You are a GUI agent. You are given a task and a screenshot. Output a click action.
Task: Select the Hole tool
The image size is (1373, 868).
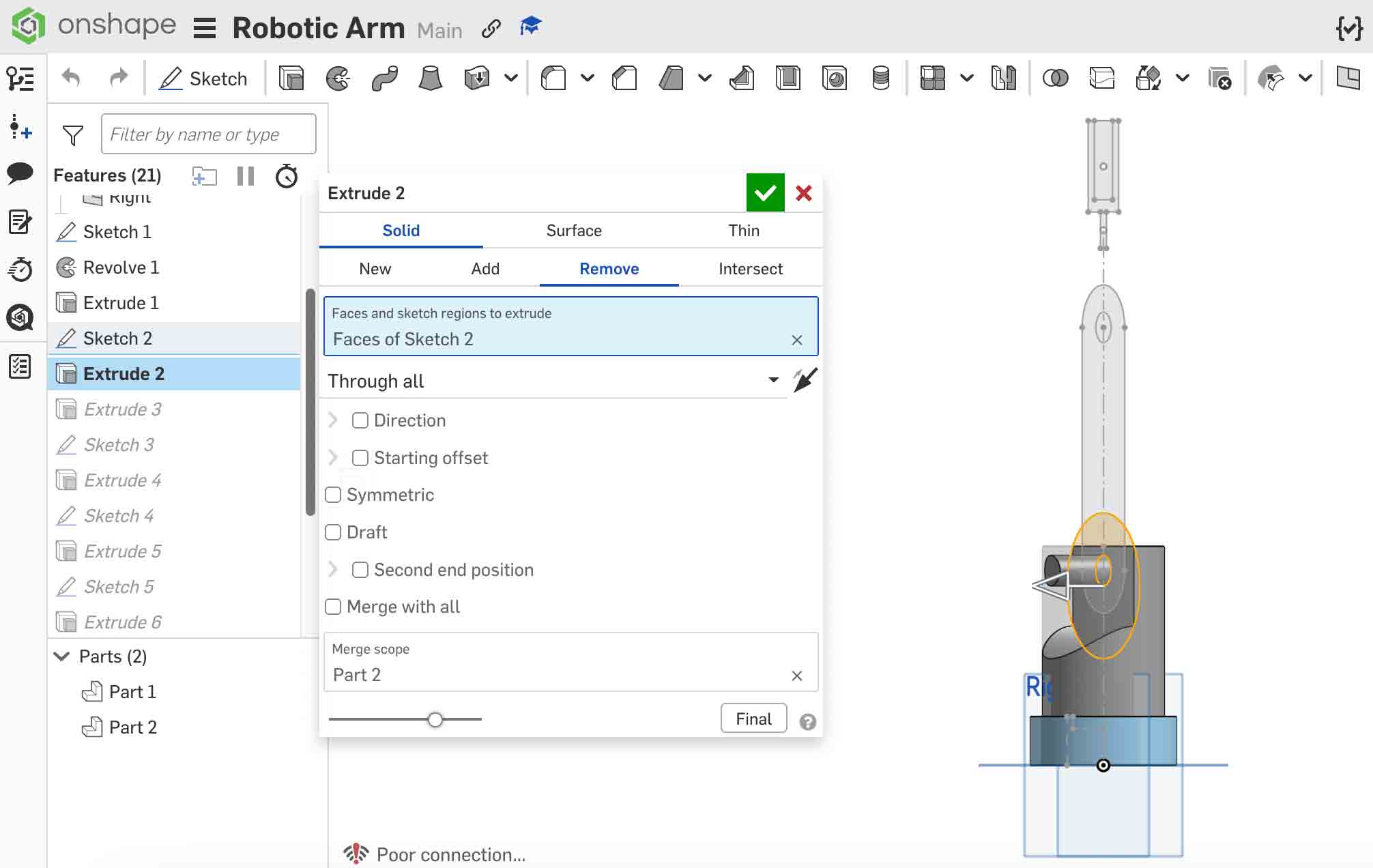[x=834, y=78]
